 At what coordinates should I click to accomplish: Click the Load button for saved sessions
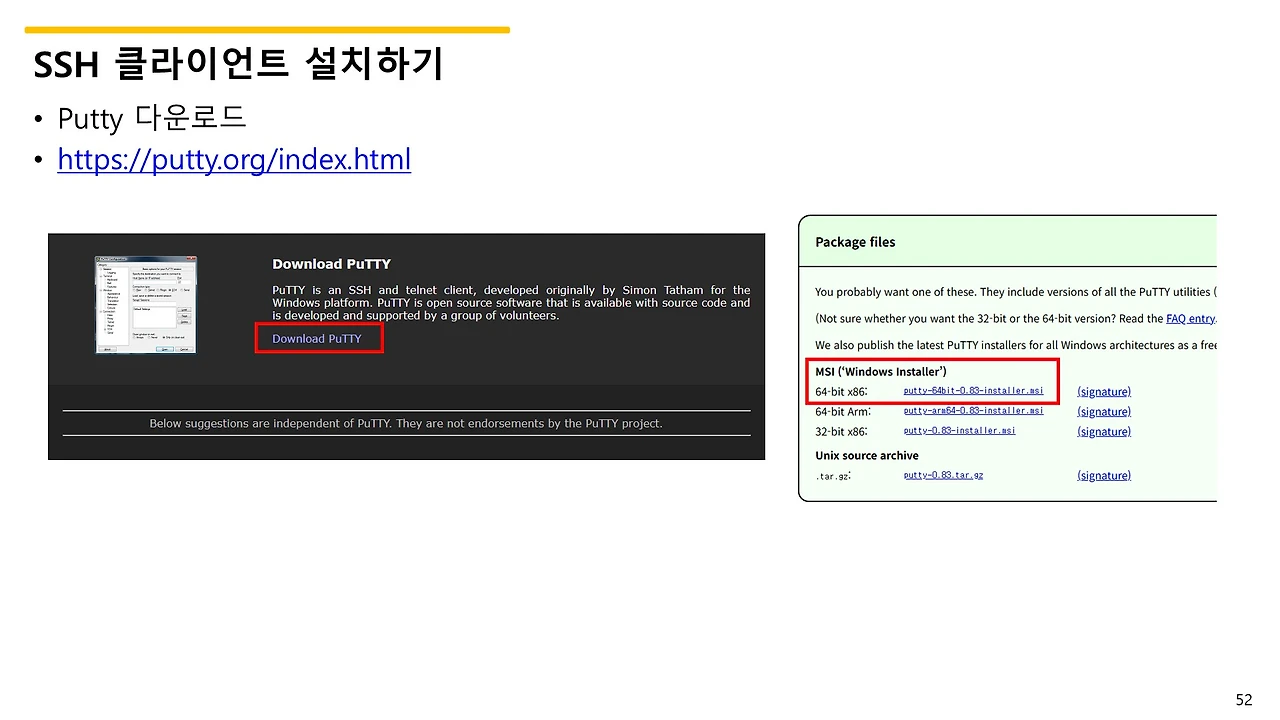(185, 309)
